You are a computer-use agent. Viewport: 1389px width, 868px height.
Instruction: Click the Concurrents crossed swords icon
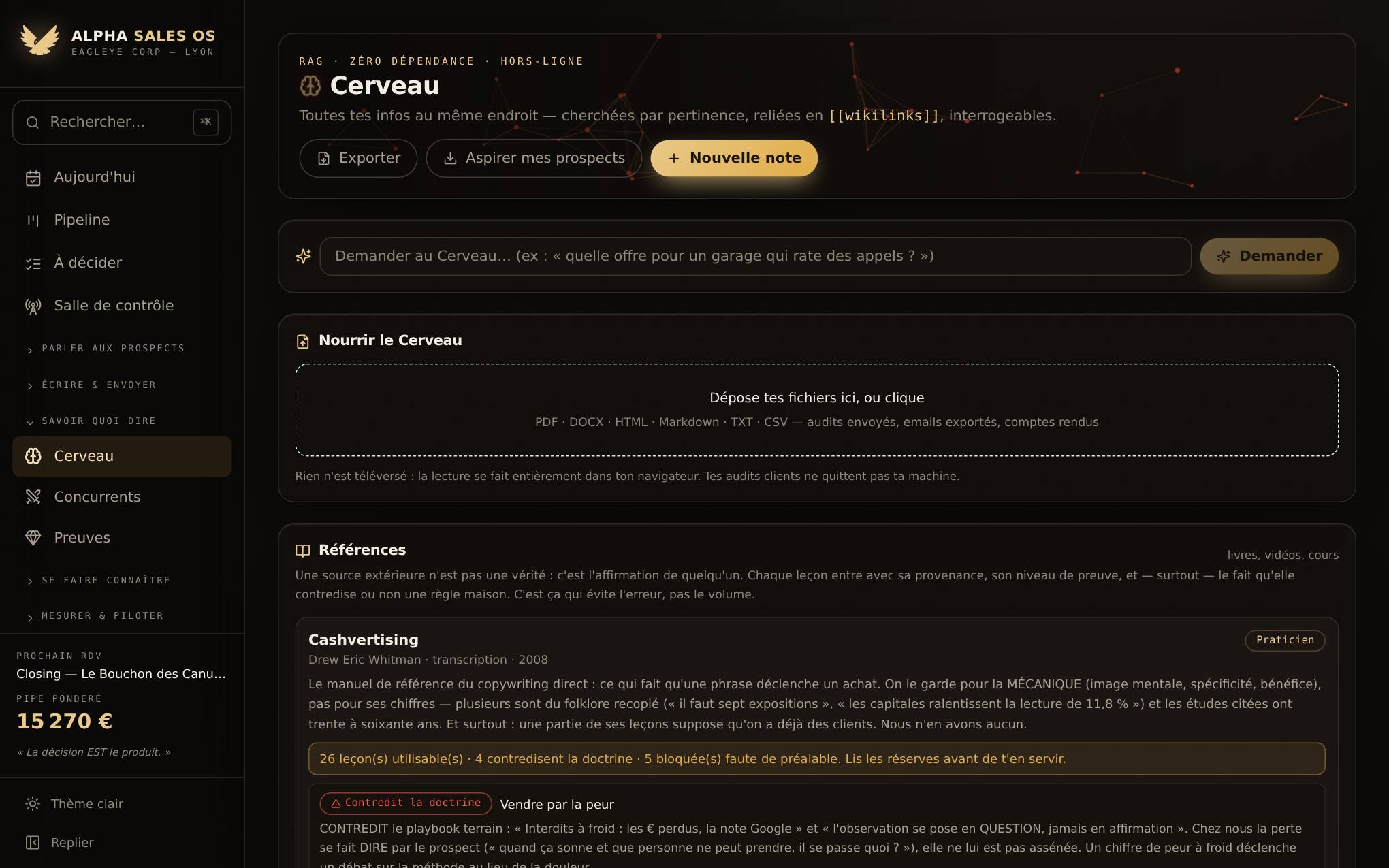(x=33, y=497)
